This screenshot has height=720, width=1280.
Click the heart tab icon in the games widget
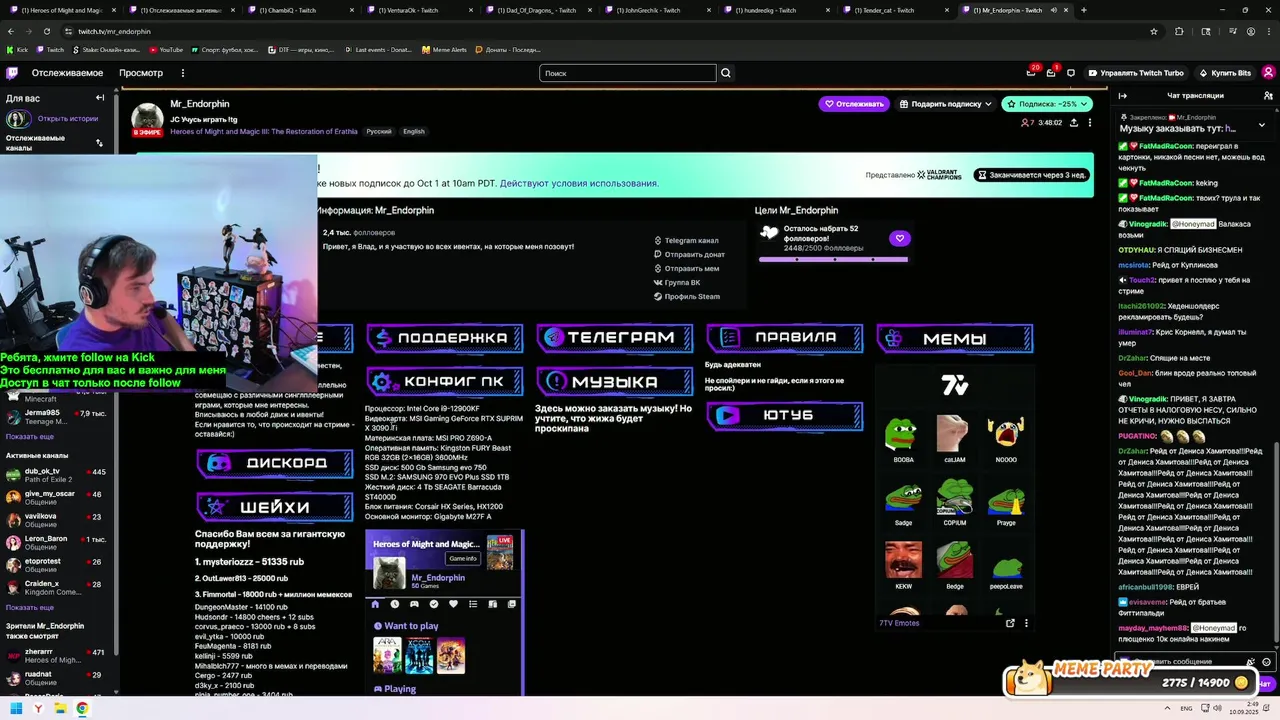click(x=453, y=604)
